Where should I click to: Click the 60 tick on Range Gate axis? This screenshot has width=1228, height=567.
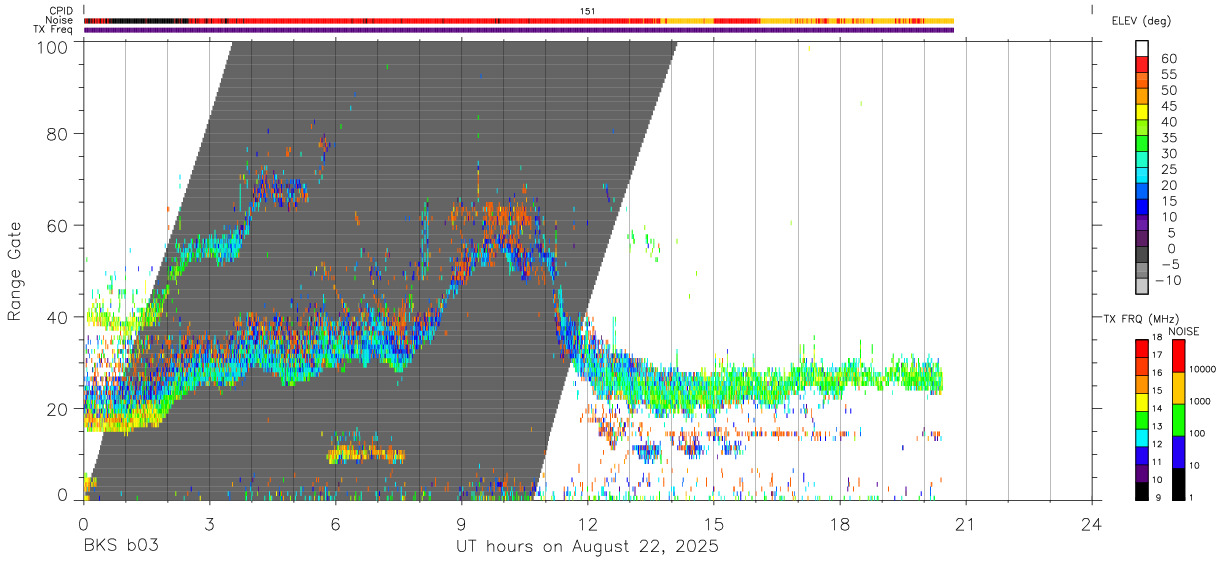(58, 225)
